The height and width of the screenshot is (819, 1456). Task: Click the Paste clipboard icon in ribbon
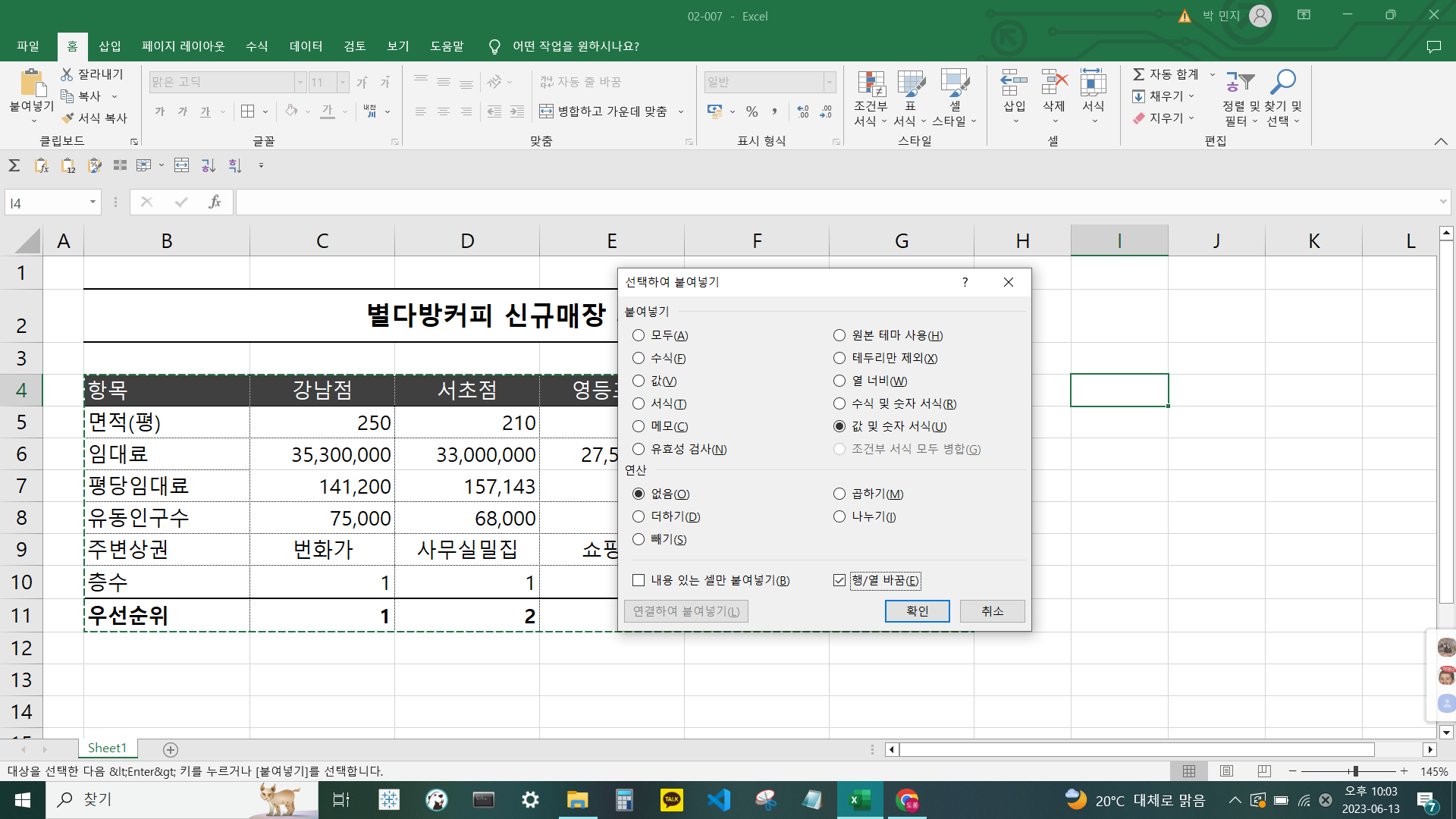(32, 83)
